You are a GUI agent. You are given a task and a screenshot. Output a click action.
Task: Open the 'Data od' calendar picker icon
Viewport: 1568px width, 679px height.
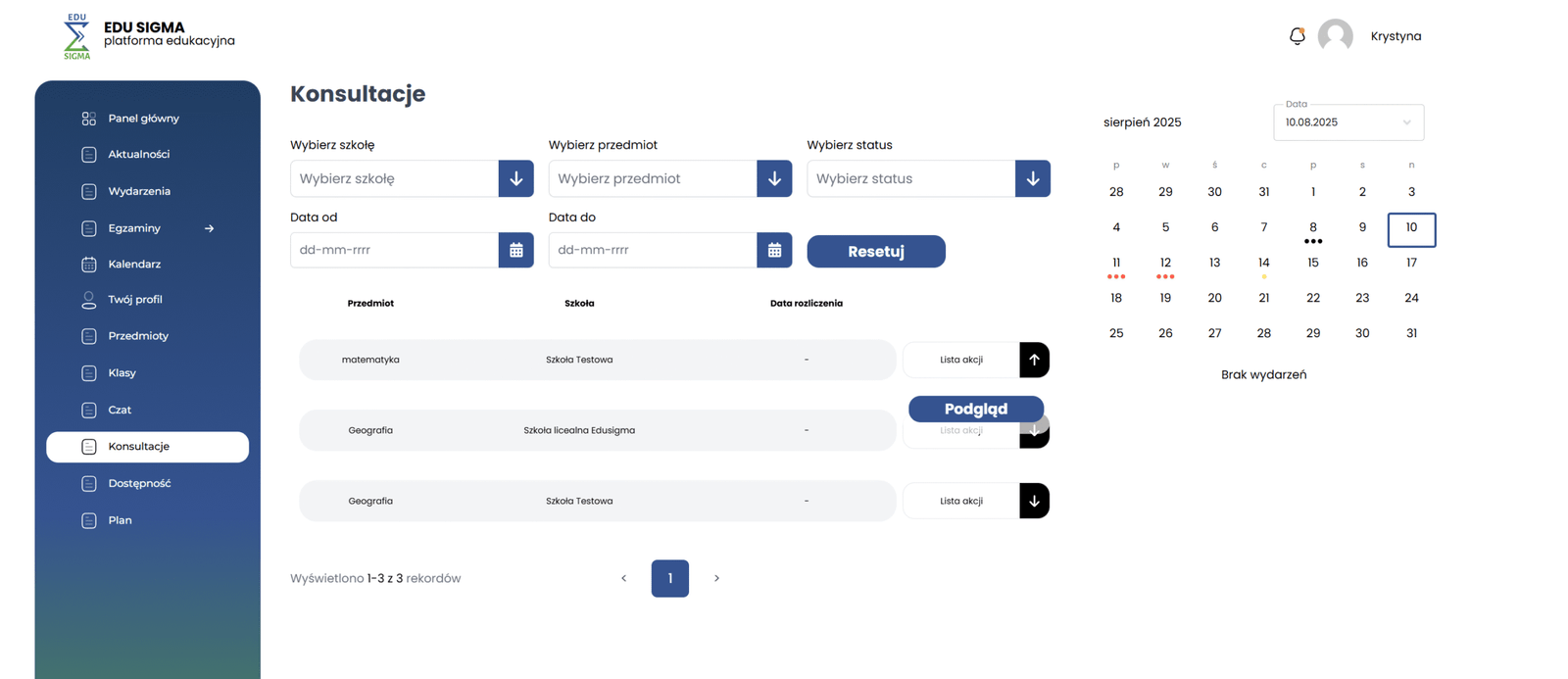(x=515, y=250)
